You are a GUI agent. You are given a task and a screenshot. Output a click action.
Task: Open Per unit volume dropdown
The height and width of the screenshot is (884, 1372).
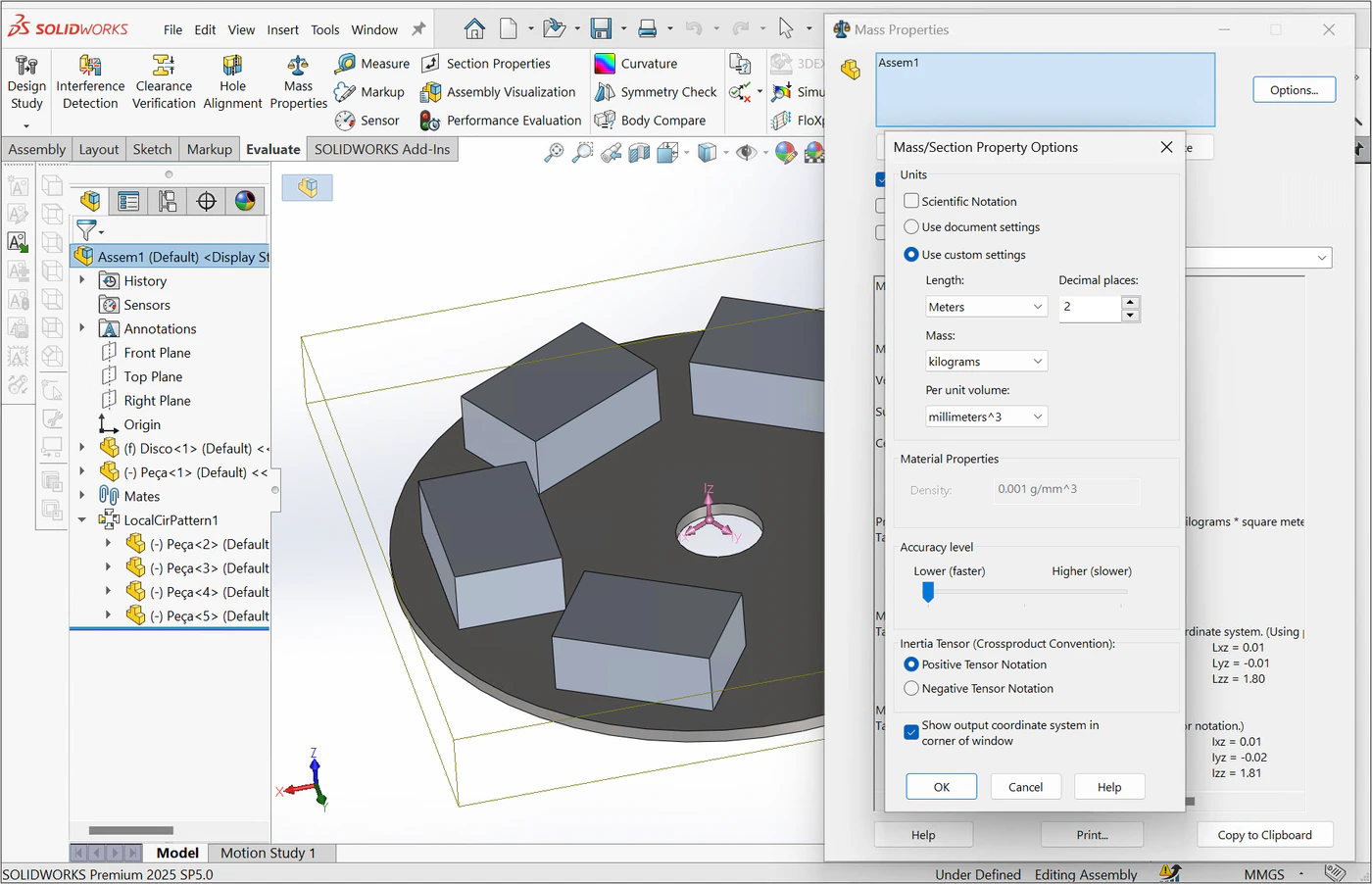coord(987,417)
